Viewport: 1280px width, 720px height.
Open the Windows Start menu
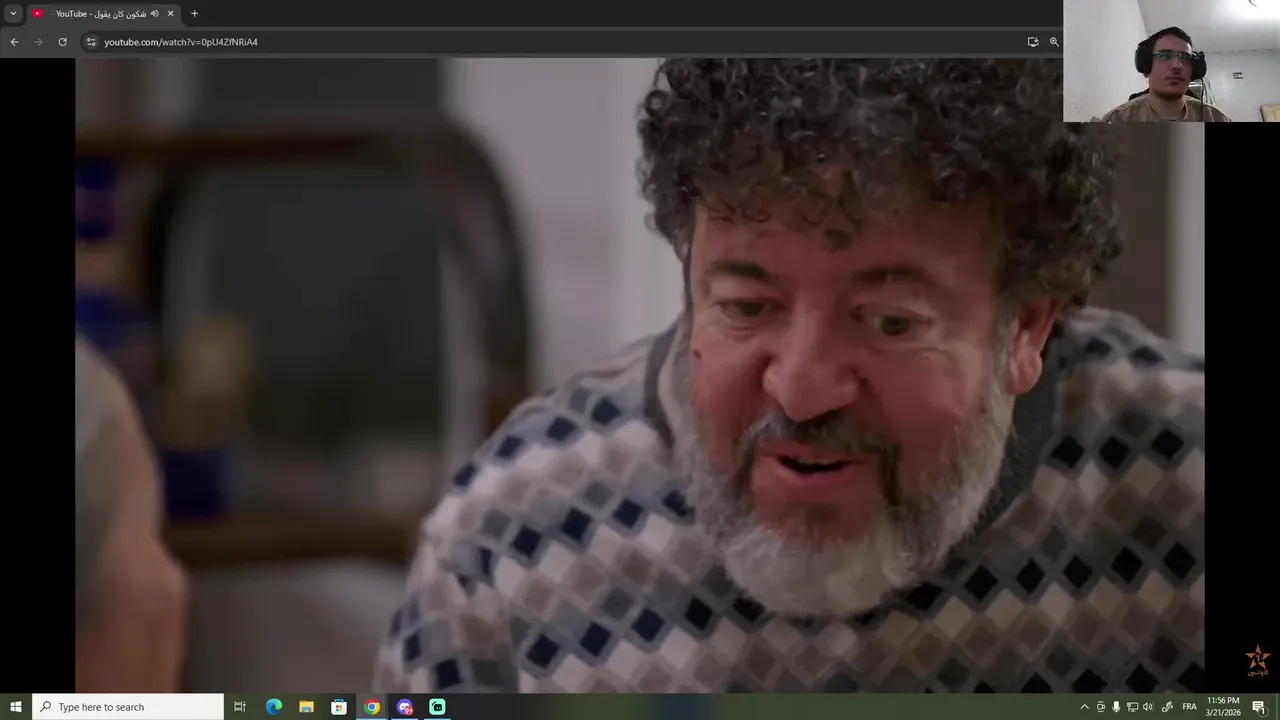[x=16, y=707]
